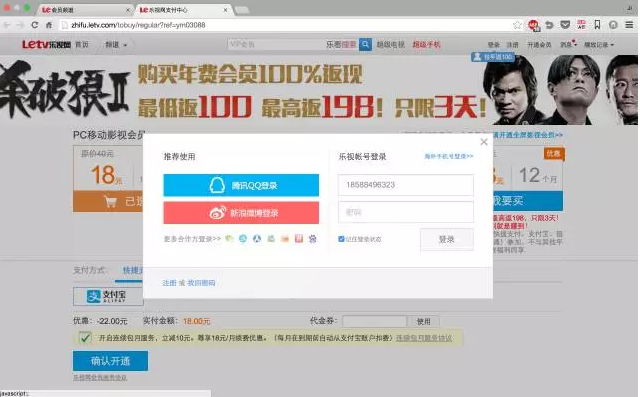This screenshot has height=397, width=640.
Task: Select the quick payment tab
Action: (x=133, y=270)
